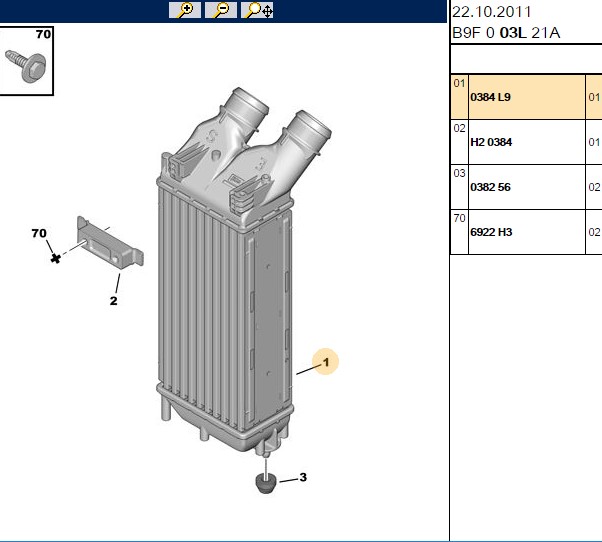Open part number 0384 L9
Image resolution: width=602 pixels, height=542 pixels.
[x=490, y=97]
